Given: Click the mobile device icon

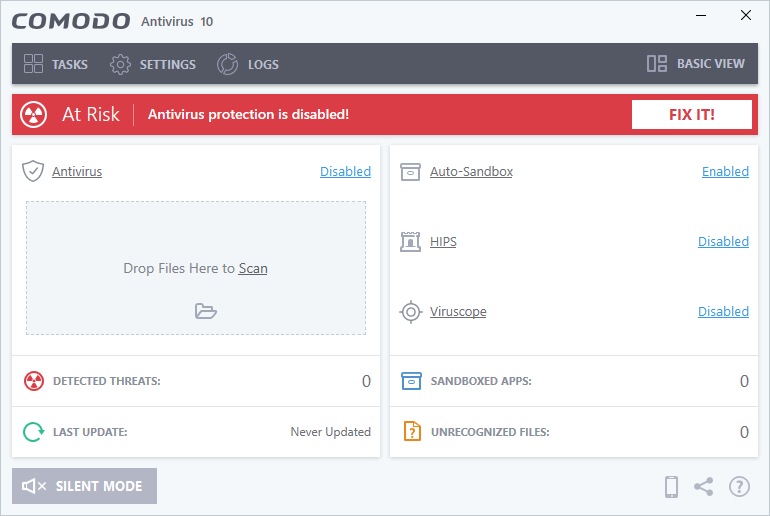Looking at the screenshot, I should coord(672,487).
